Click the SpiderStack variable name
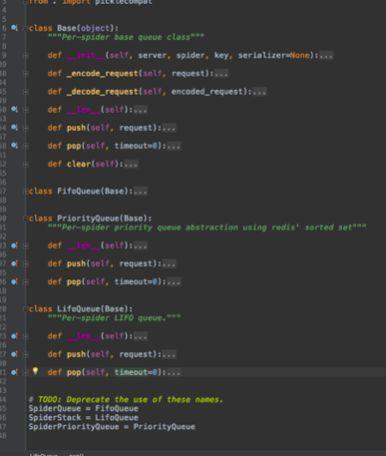 pyautogui.click(x=55, y=417)
